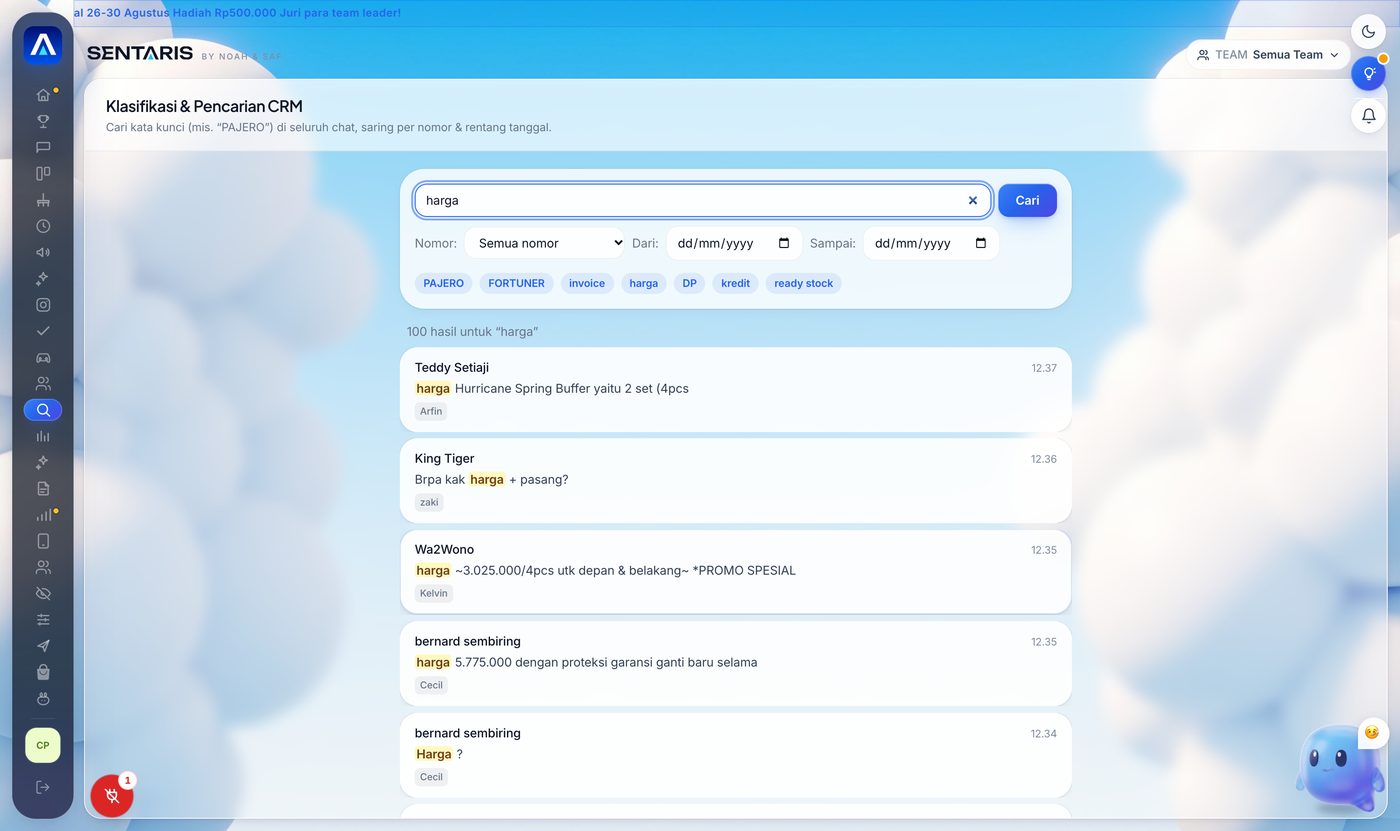Click the lightbulb tips button
Screen dimensions: 1400x831
(1369, 74)
